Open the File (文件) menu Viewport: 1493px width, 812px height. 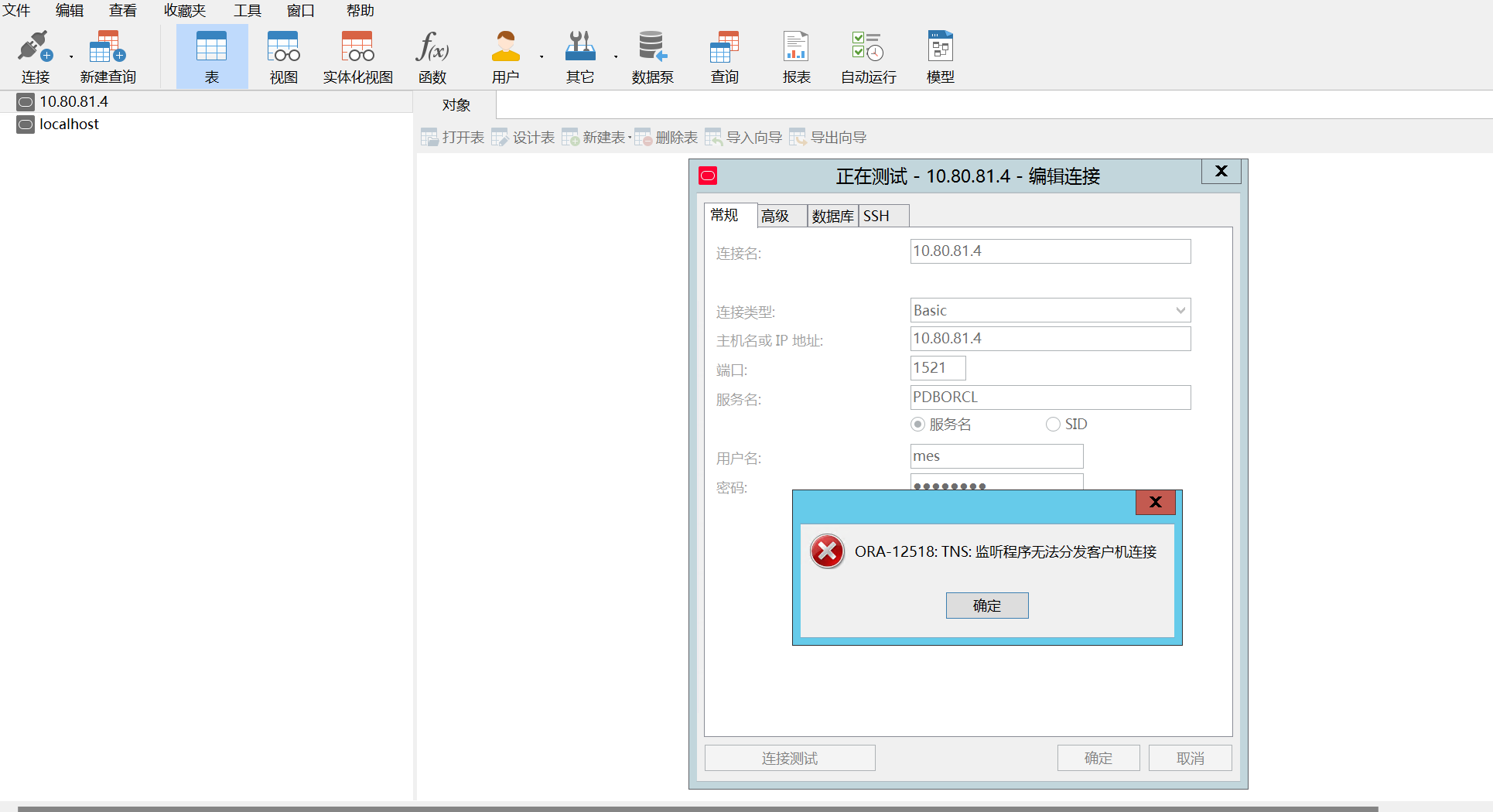click(x=16, y=10)
